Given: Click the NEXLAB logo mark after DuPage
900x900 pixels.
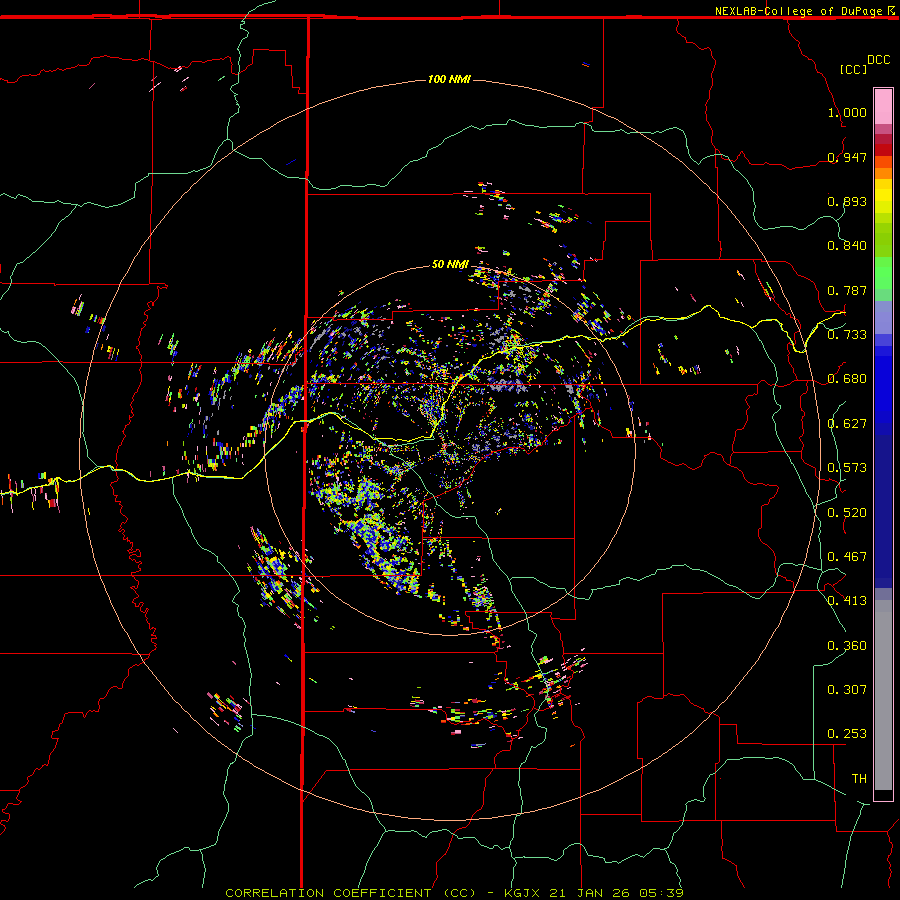Looking at the screenshot, I should pos(891,10).
